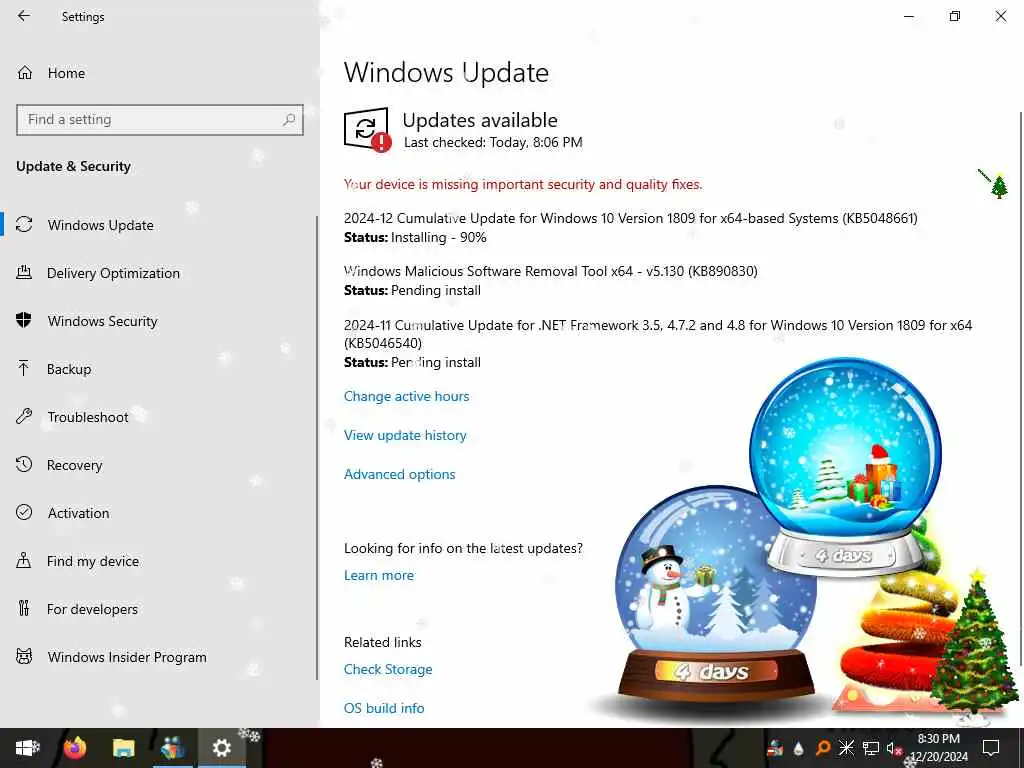Click the Windows Update sync arrows icon in sidebar
Screen dimensions: 1024x768
pos(24,225)
